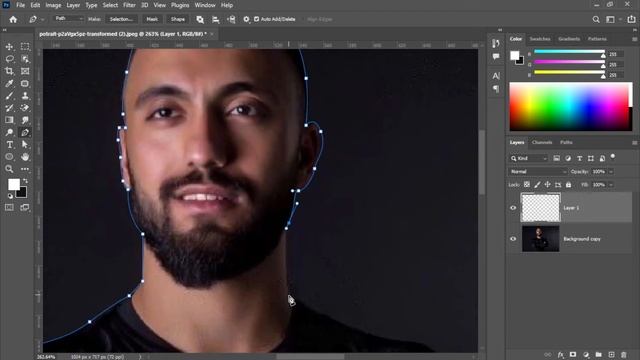
Task: Click the Home icon in options bar
Action: coord(13,19)
